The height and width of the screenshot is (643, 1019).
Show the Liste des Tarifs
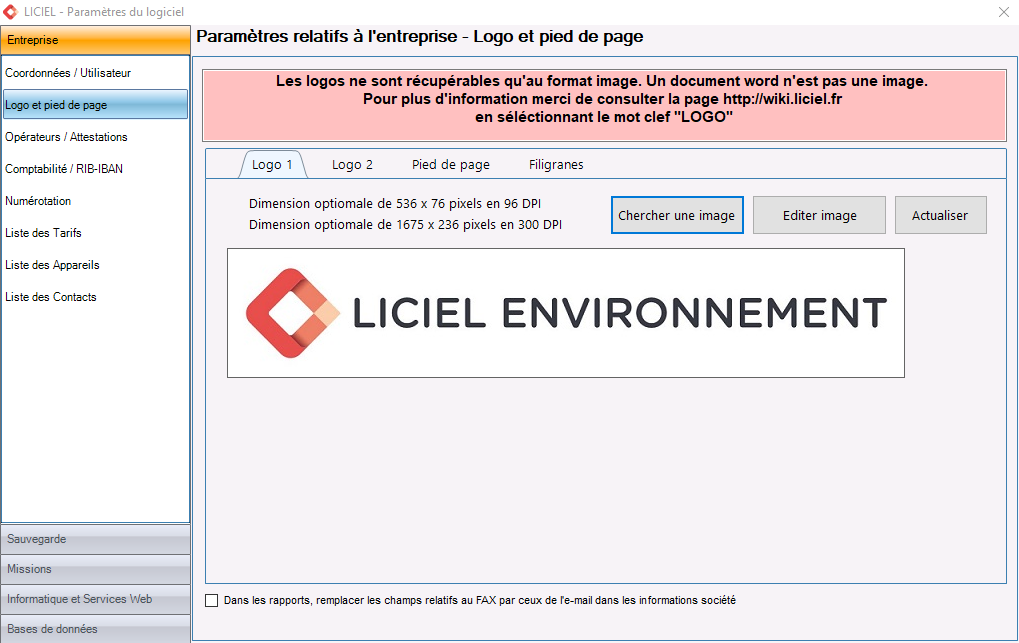click(x=43, y=233)
